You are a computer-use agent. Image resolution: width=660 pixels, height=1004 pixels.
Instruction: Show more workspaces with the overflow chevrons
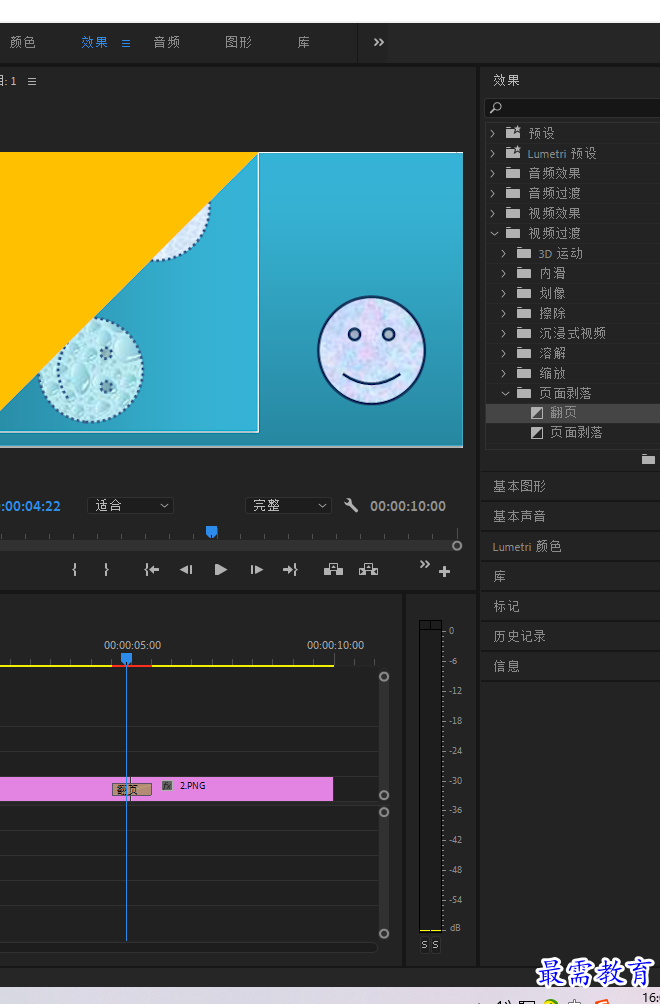379,42
